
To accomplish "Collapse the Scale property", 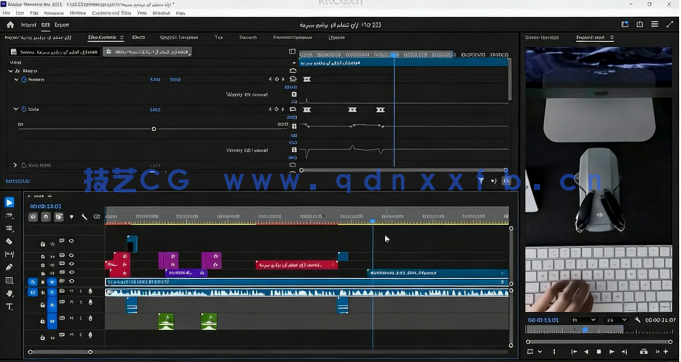I will click(x=16, y=109).
